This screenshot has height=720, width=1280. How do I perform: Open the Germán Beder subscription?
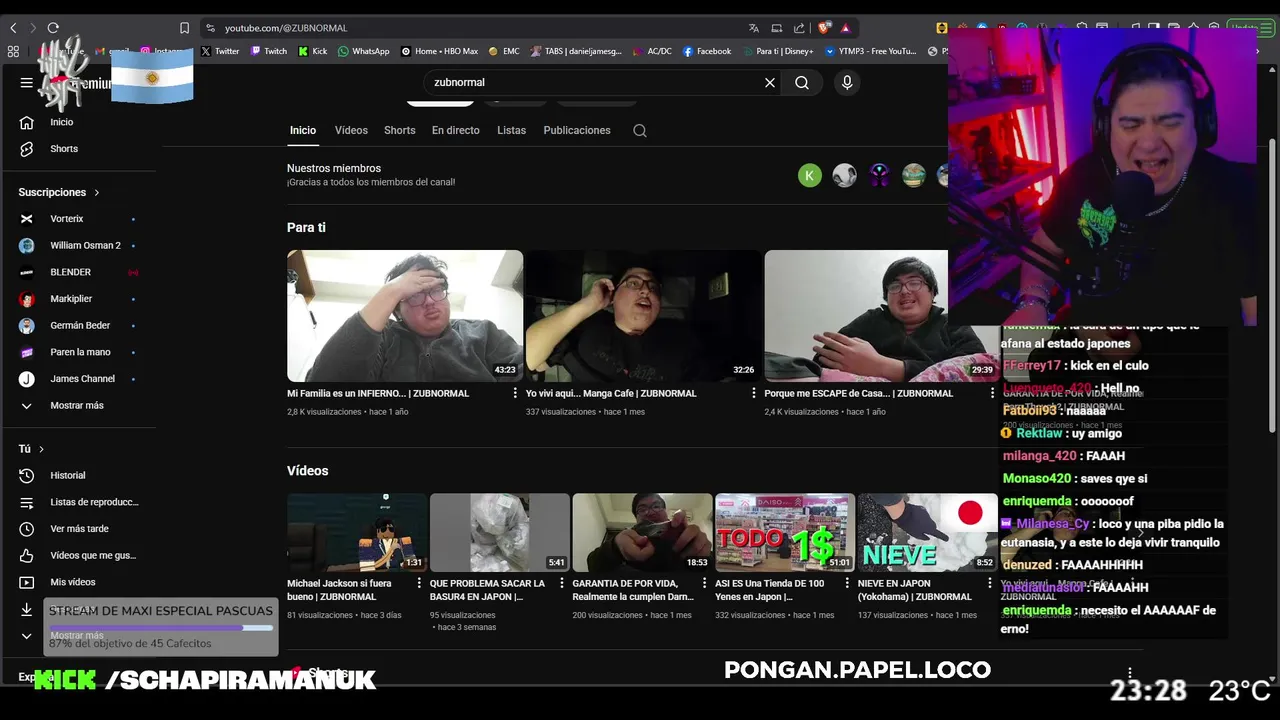[x=79, y=326]
